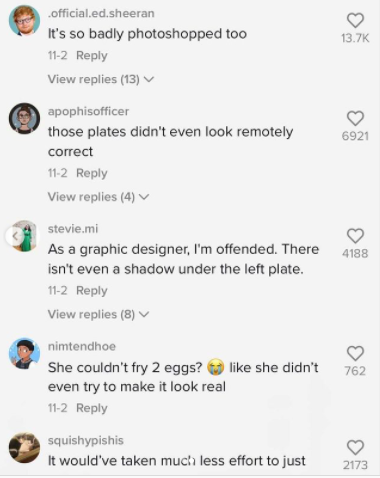Open squishypishis profile picture

click(x=24, y=448)
